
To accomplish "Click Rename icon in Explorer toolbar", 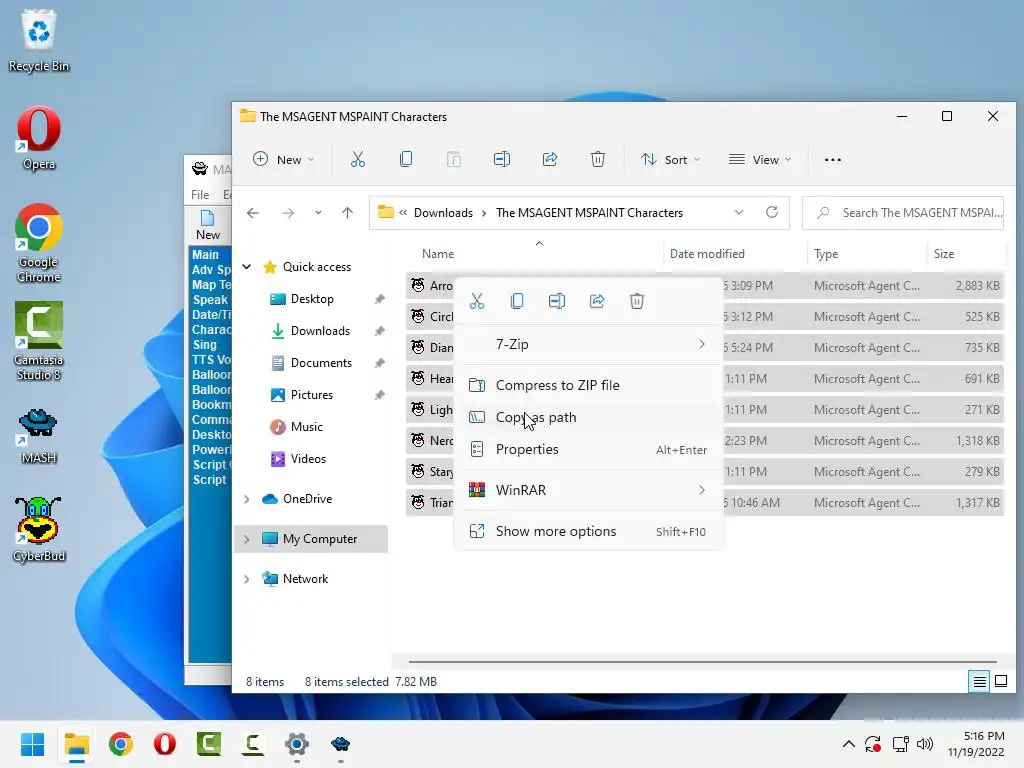I will click(502, 159).
